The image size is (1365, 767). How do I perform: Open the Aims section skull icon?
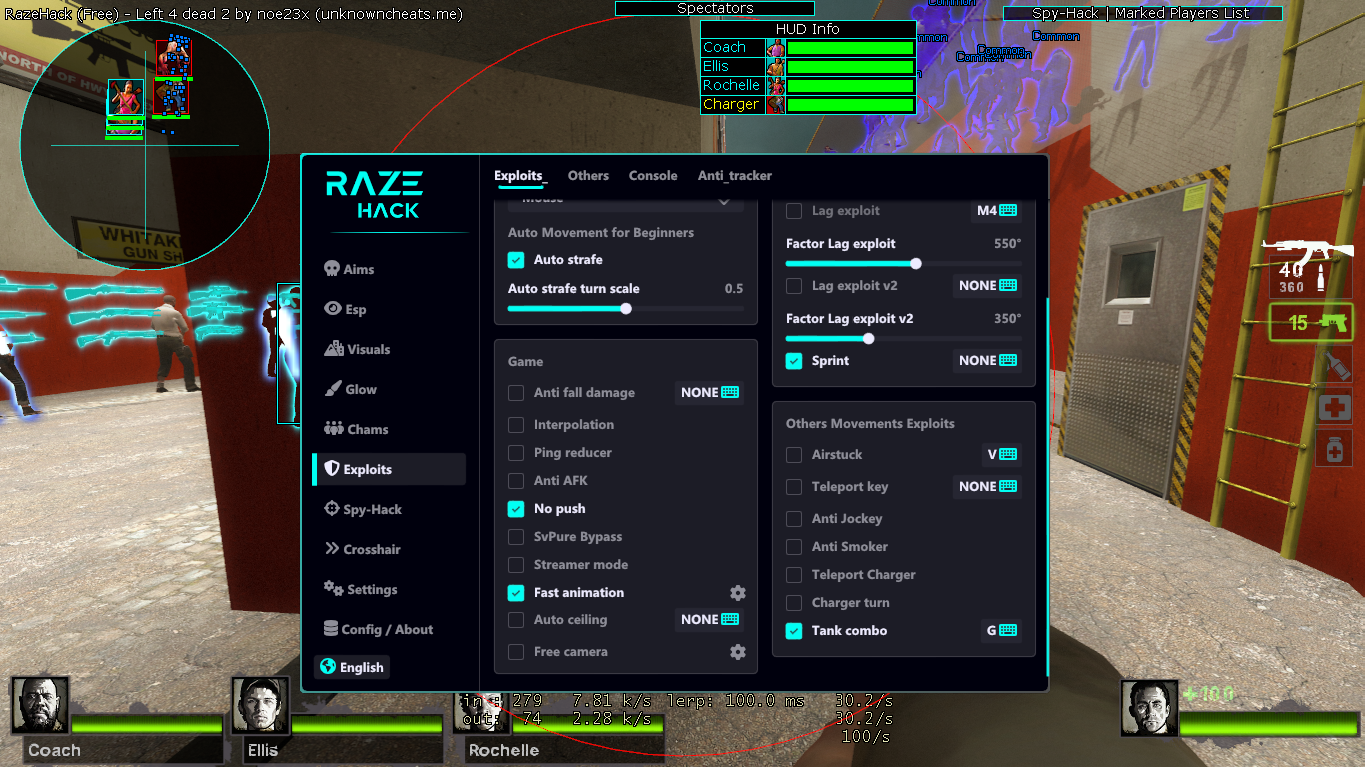tap(332, 269)
